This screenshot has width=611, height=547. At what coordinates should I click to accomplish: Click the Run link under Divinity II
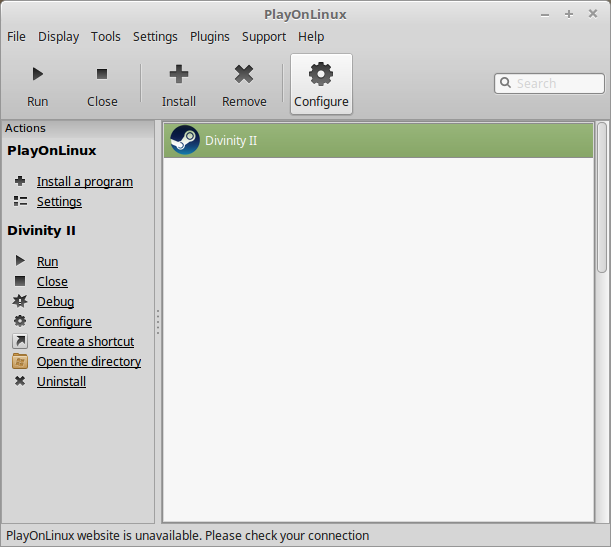48,261
